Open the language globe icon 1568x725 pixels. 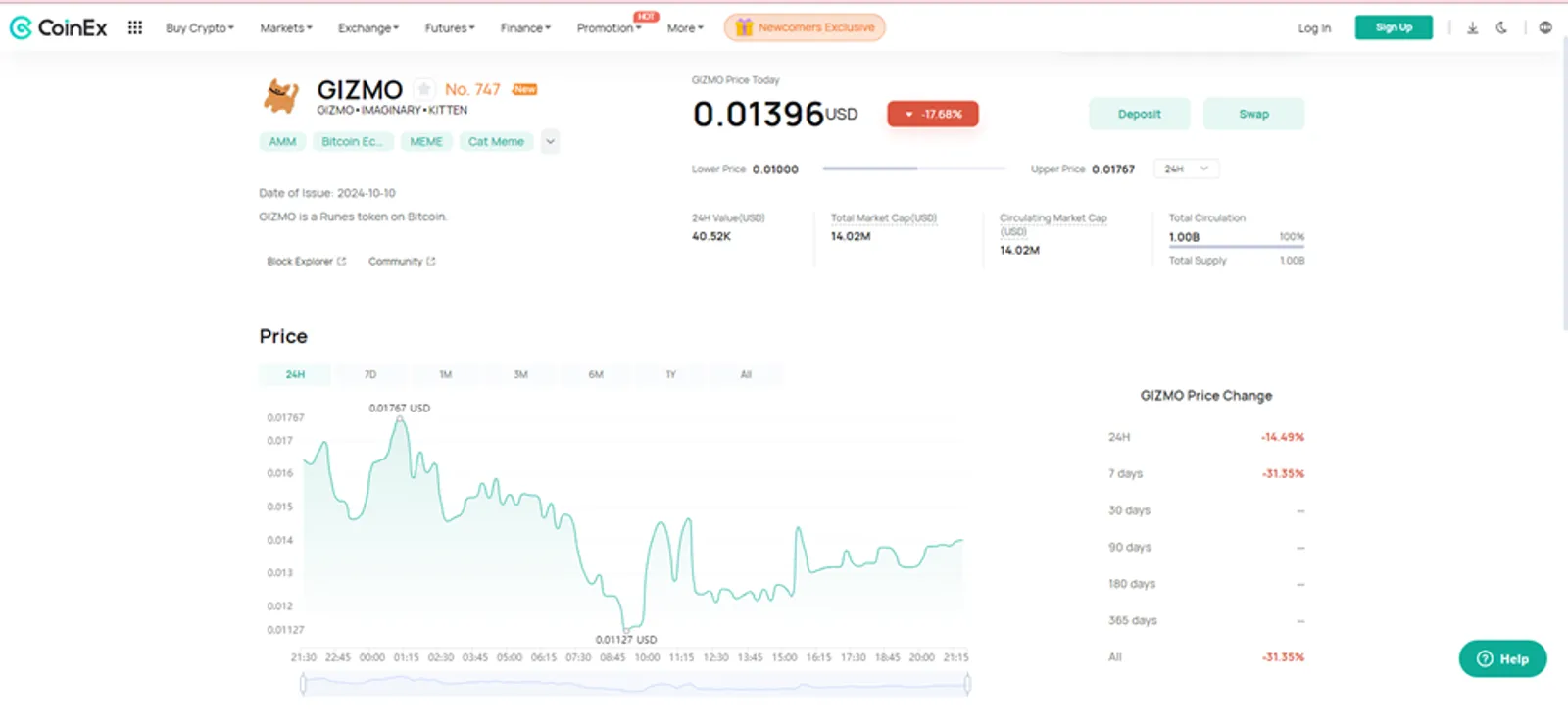point(1545,27)
